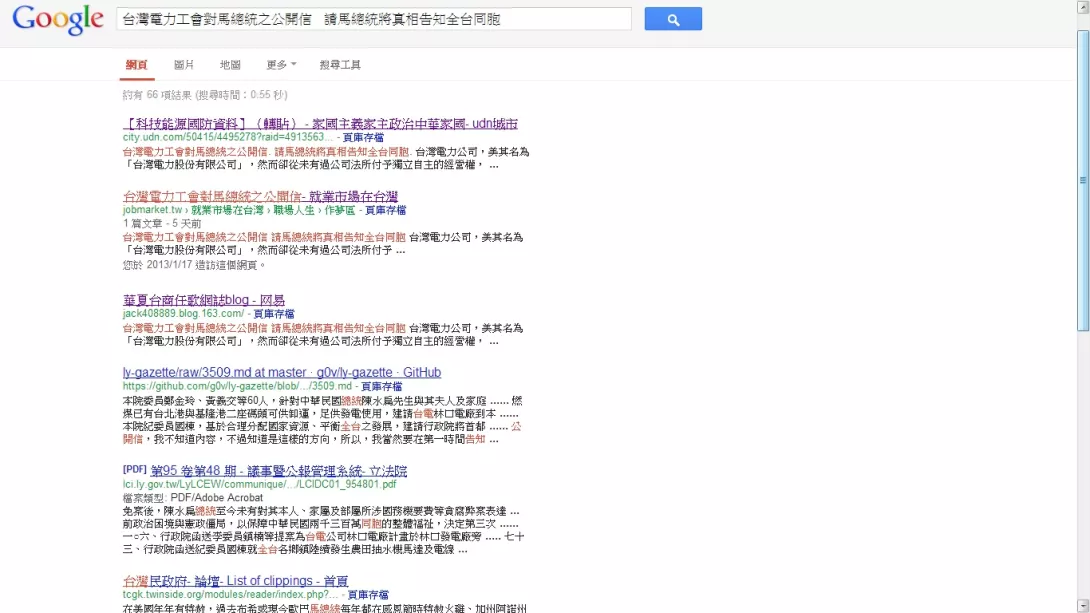Open the 台灣民政府 論壇 result link
This screenshot has height=613, width=1090.
[235, 581]
